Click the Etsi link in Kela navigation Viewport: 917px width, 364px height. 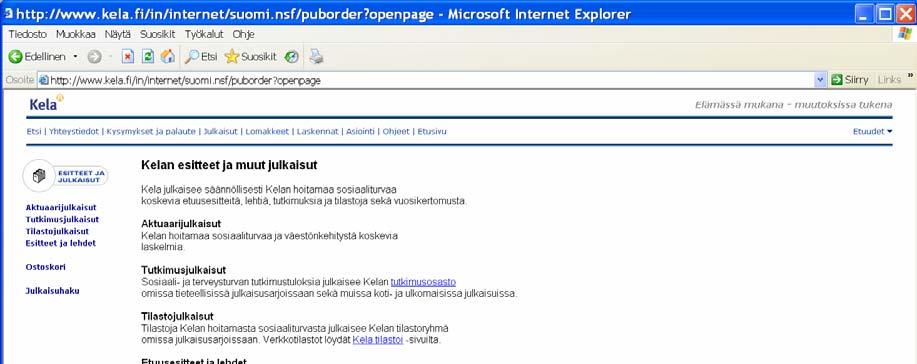click(x=34, y=132)
